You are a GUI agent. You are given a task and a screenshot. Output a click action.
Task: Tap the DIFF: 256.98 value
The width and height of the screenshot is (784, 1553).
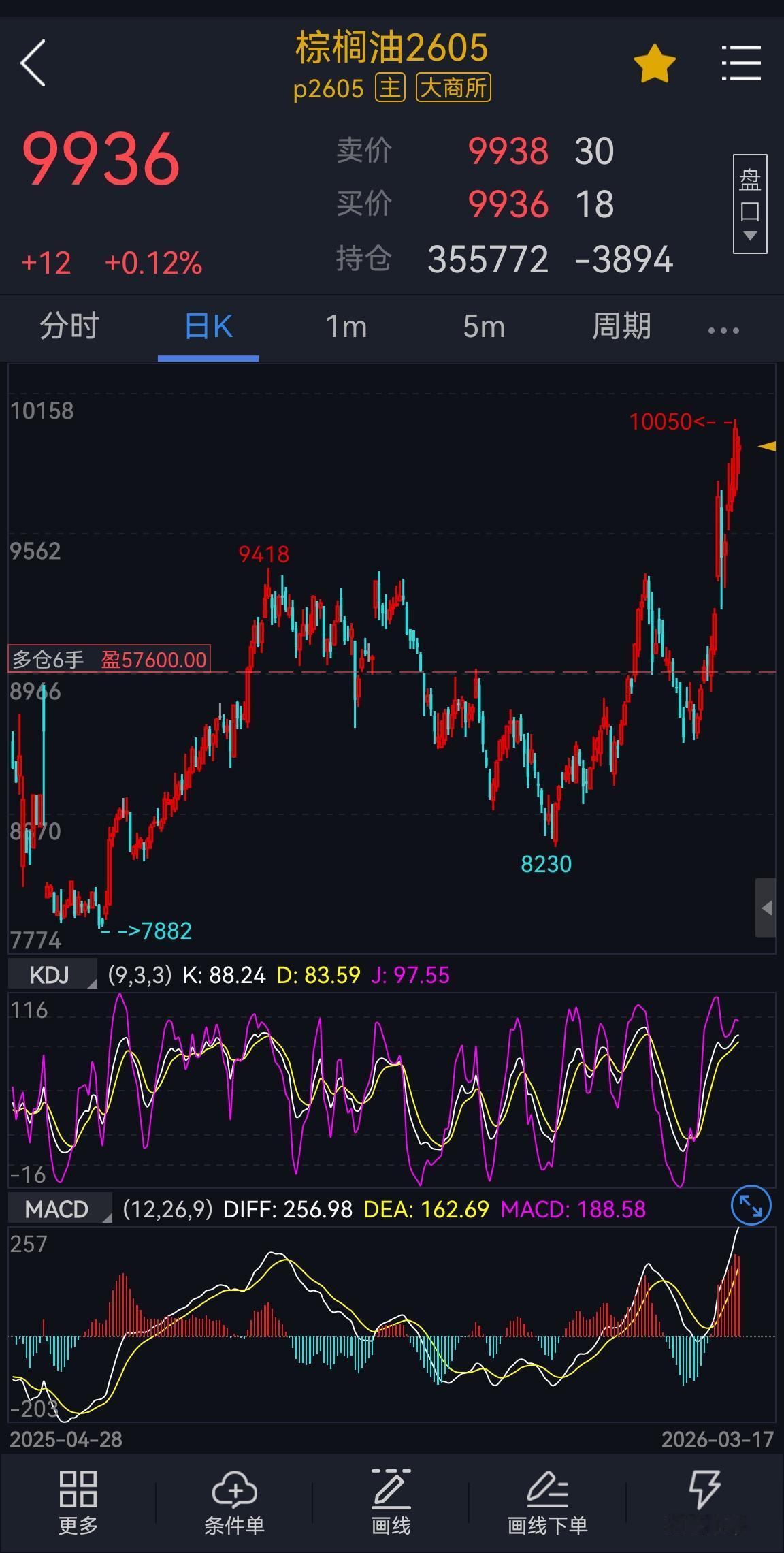[288, 1209]
